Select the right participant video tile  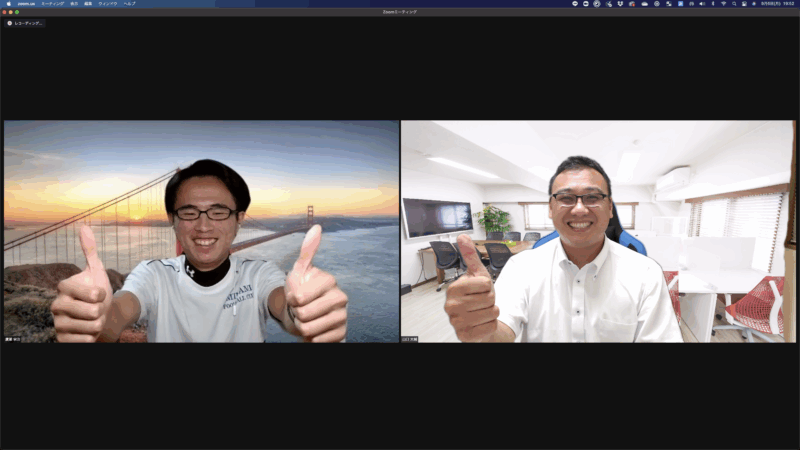pos(598,232)
